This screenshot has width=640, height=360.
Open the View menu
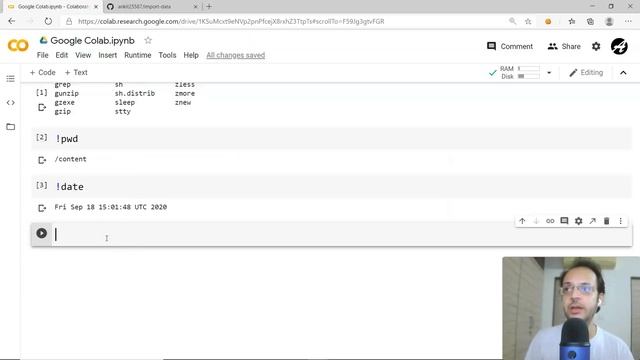83,55
